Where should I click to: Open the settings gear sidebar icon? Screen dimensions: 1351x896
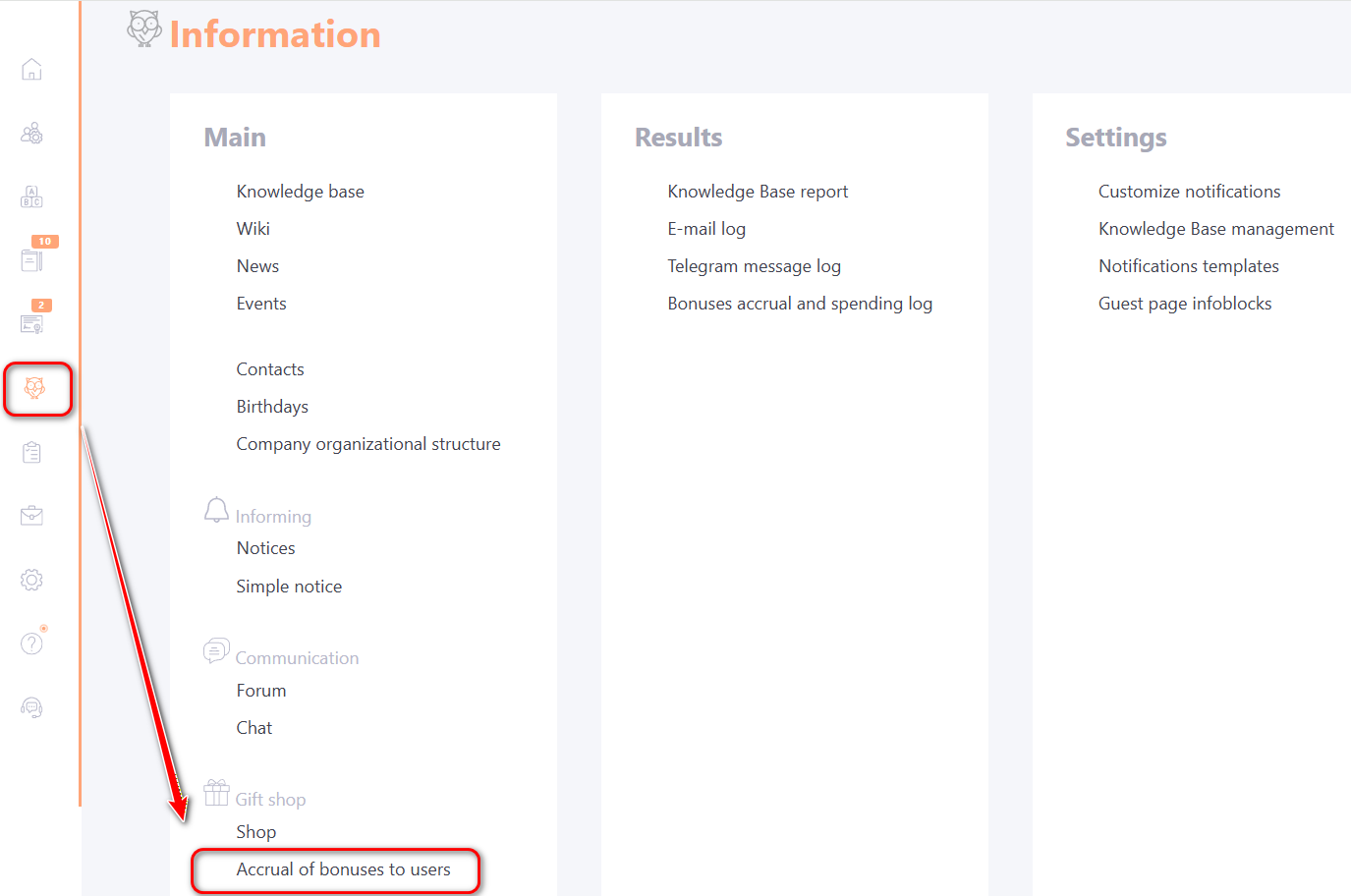tap(31, 580)
